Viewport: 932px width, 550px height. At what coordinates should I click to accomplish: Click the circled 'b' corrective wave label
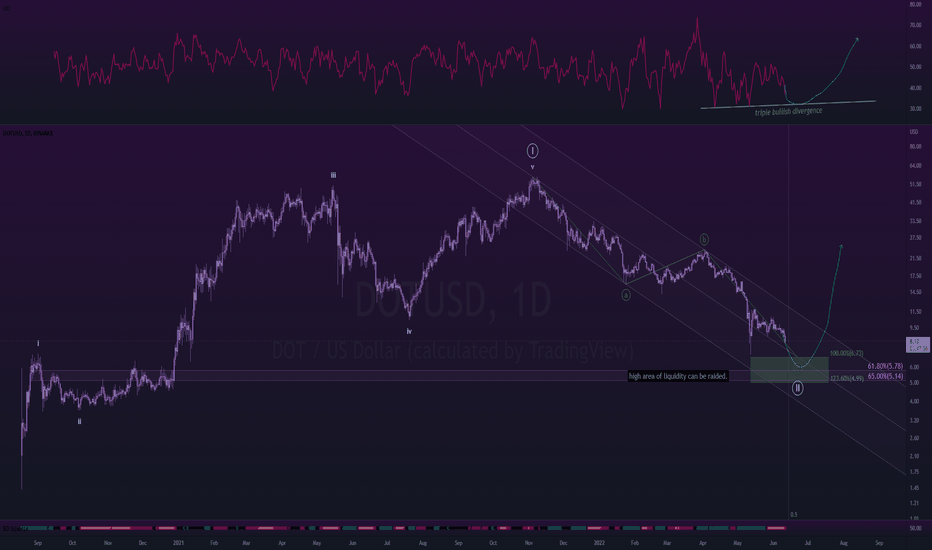click(x=704, y=240)
